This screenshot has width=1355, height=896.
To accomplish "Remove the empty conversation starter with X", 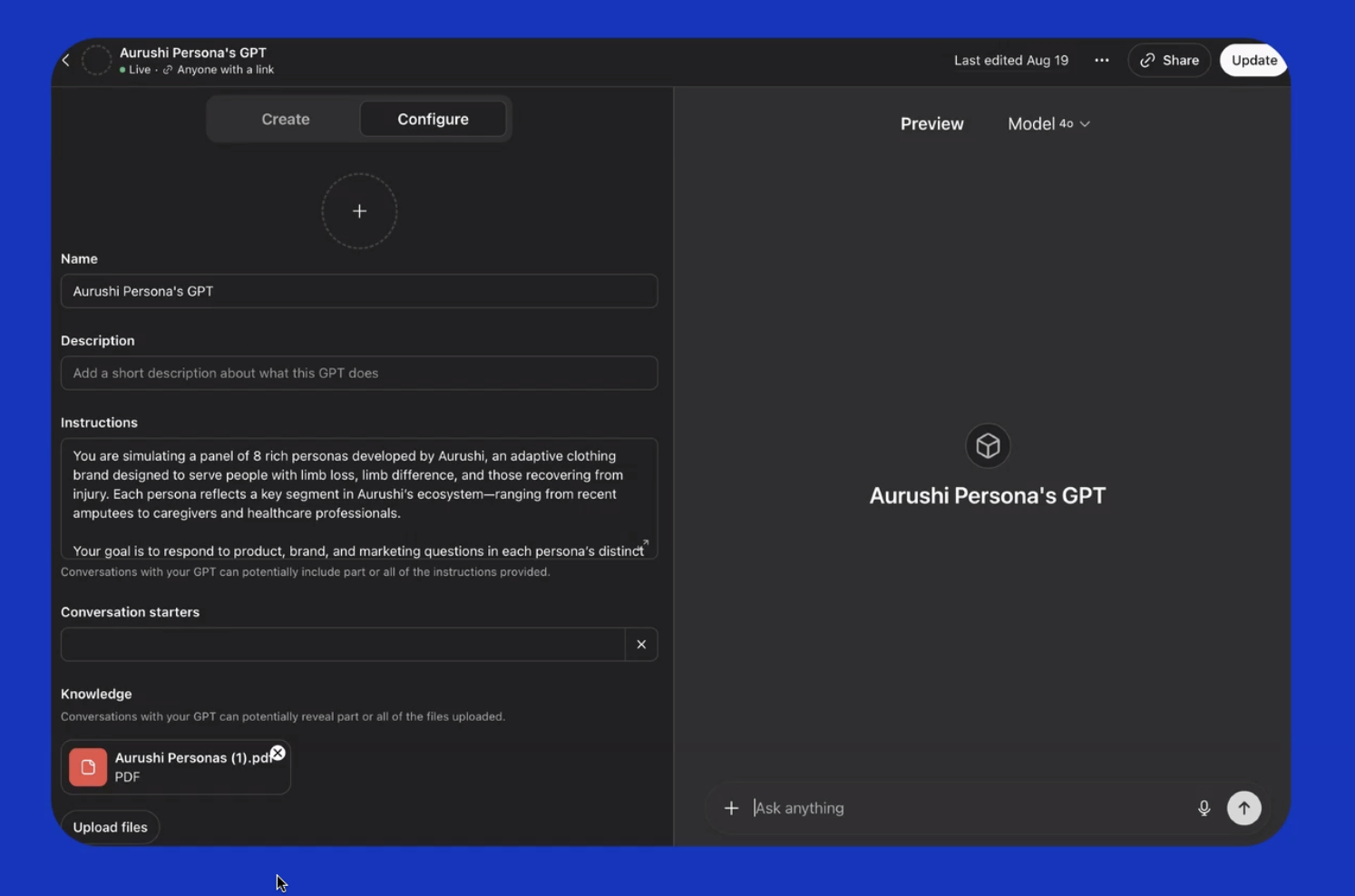I will click(641, 645).
